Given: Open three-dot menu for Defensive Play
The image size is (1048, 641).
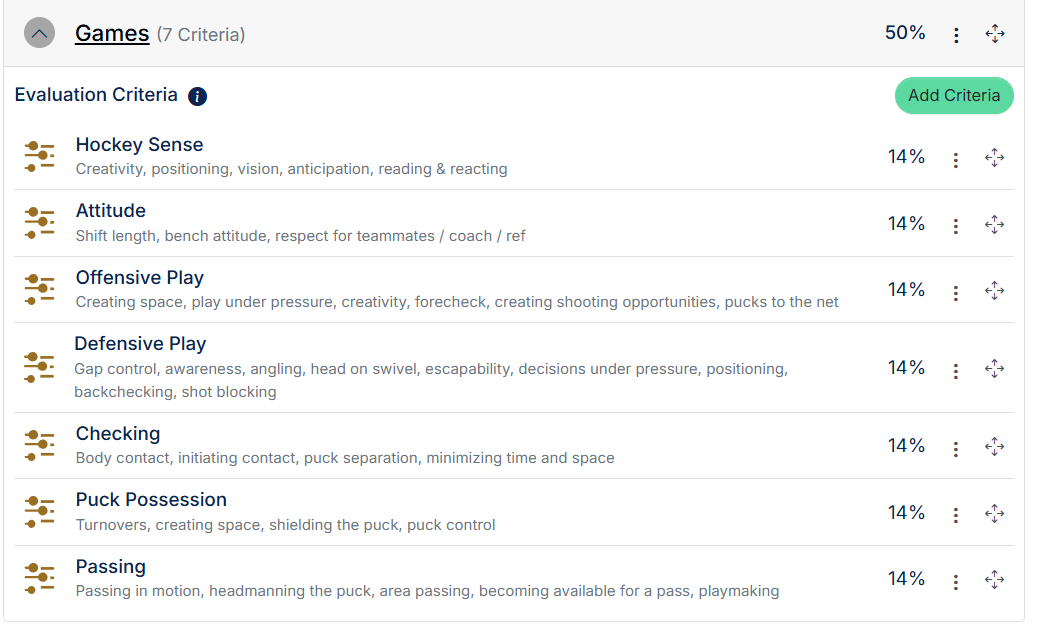Looking at the screenshot, I should point(956,371).
